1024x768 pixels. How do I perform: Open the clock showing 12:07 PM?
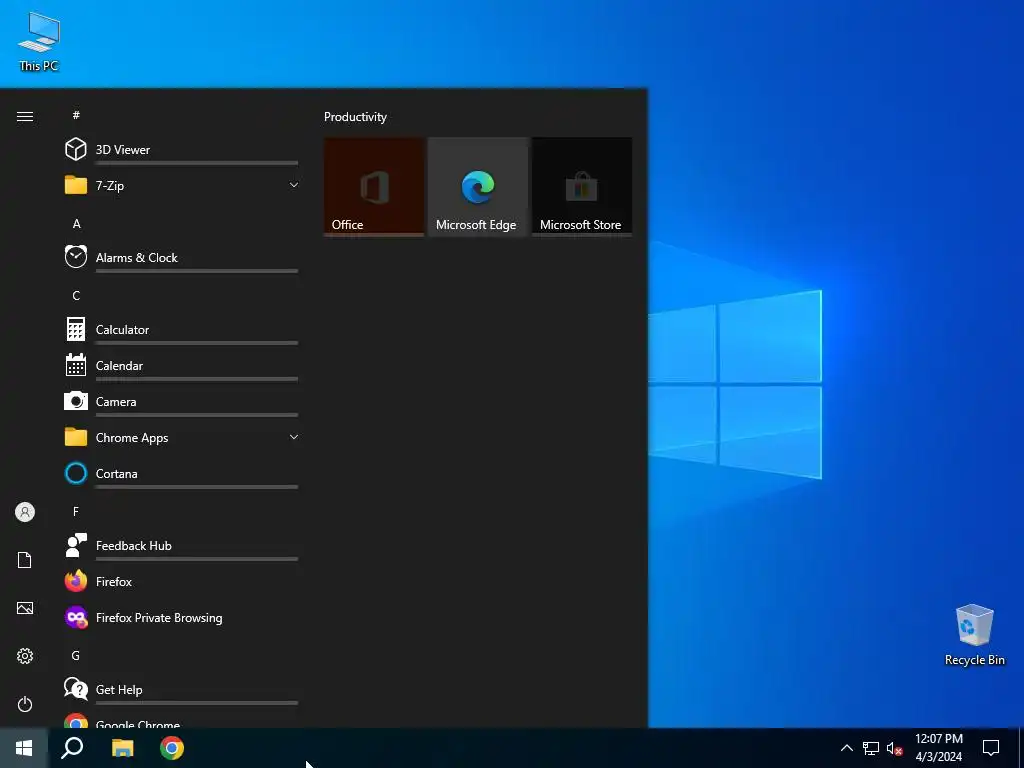click(939, 748)
